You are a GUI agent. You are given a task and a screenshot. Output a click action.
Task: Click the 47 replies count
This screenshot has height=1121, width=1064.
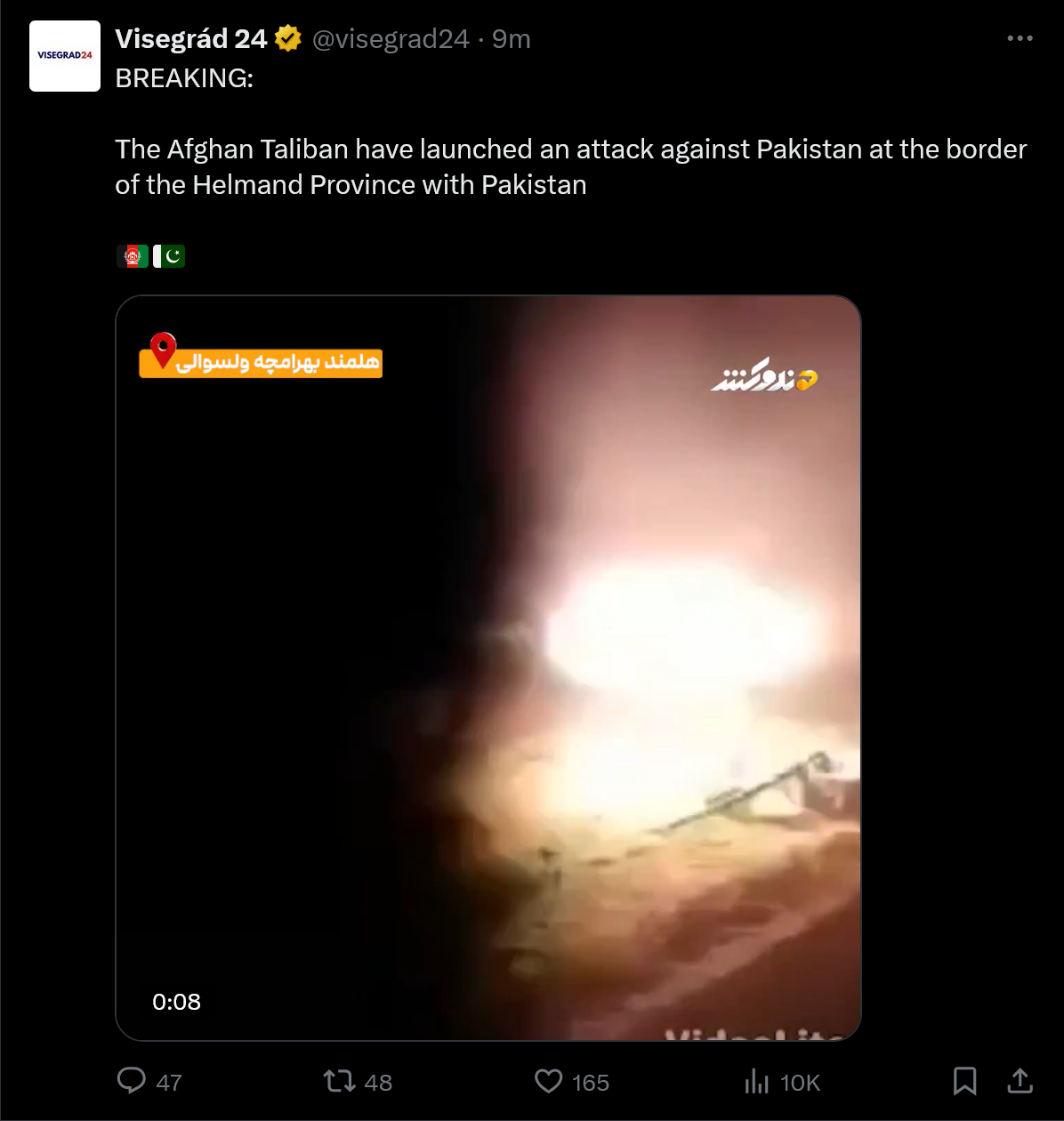[x=169, y=1083]
